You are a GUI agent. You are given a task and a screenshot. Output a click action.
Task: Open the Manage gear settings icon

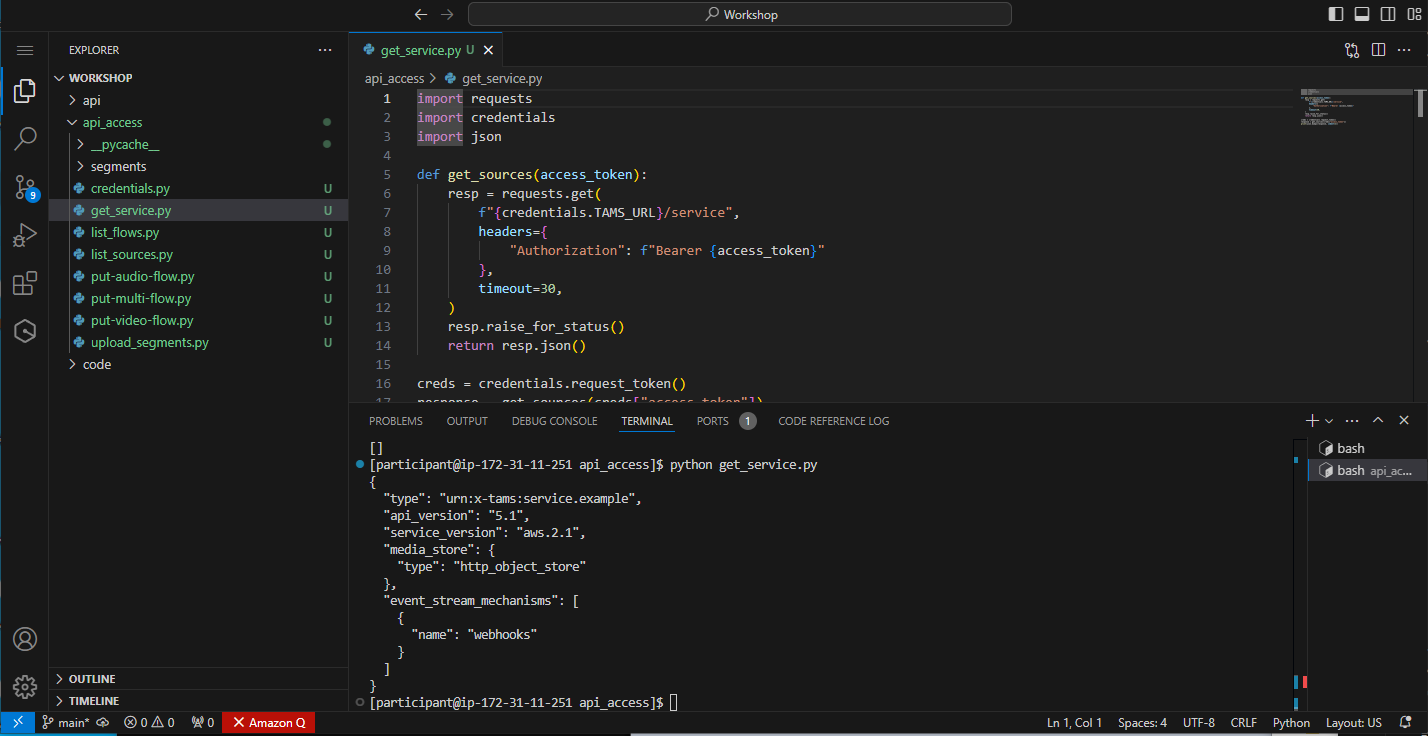click(25, 687)
